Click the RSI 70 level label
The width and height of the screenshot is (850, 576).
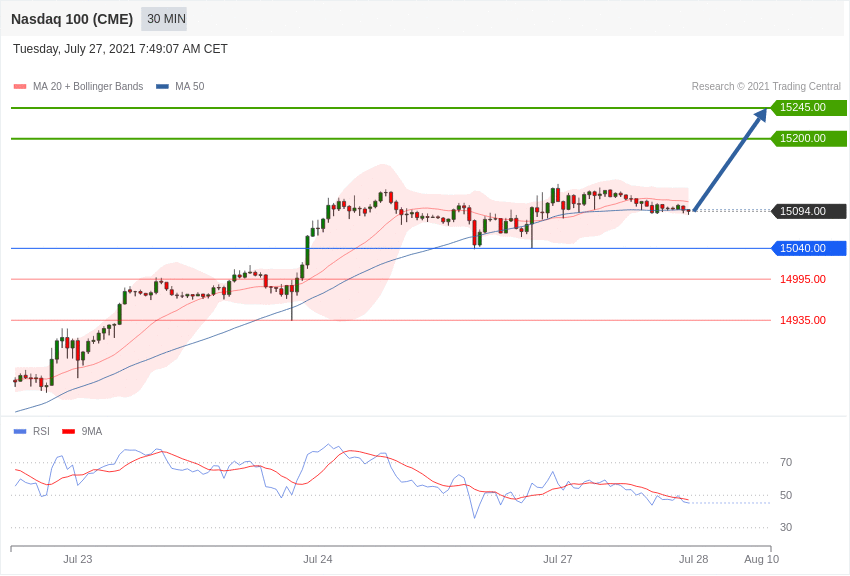[x=786, y=462]
